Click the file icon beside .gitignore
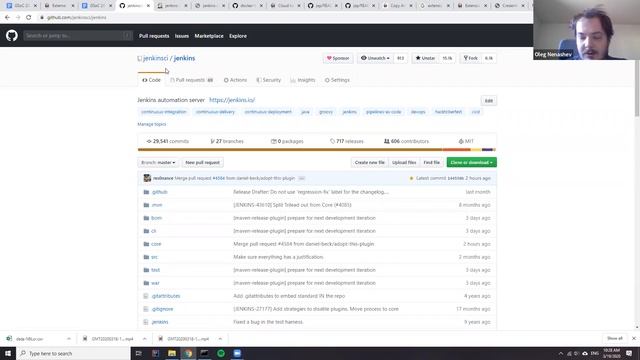The height and width of the screenshot is (360, 640). 146,309
